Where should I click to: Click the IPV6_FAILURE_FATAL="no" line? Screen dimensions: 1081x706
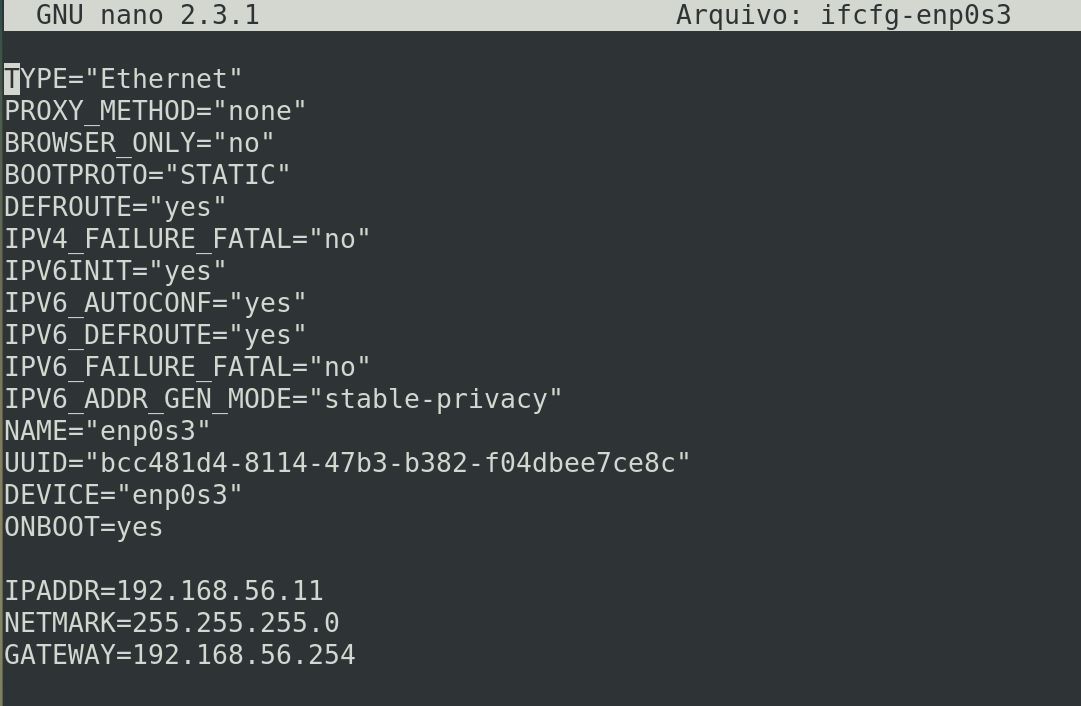pyautogui.click(x=187, y=367)
